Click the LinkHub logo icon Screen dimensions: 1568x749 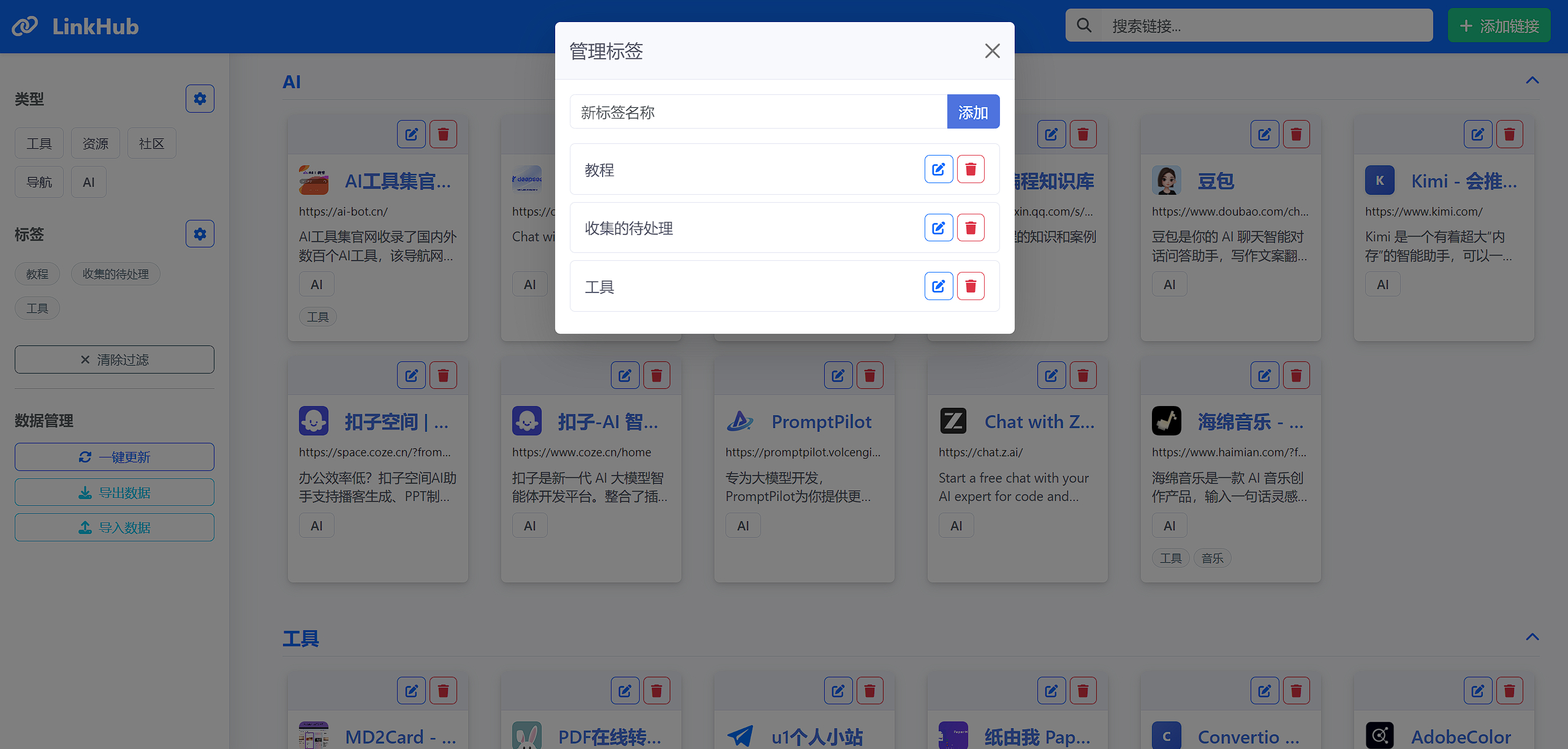(25, 26)
